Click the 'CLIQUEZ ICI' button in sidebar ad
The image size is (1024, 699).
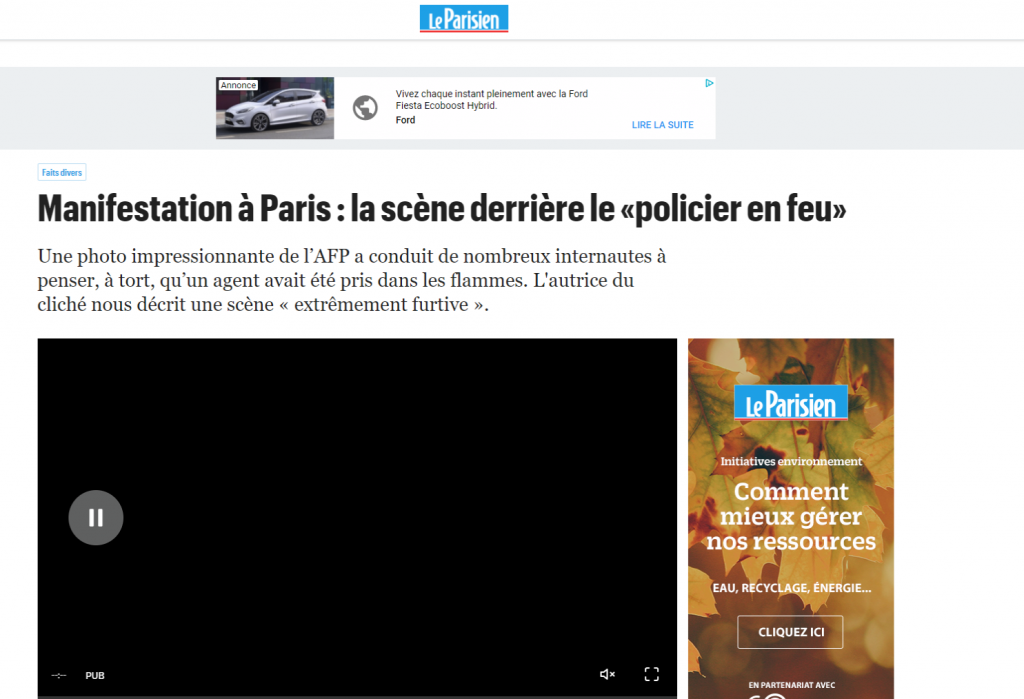tap(790, 632)
